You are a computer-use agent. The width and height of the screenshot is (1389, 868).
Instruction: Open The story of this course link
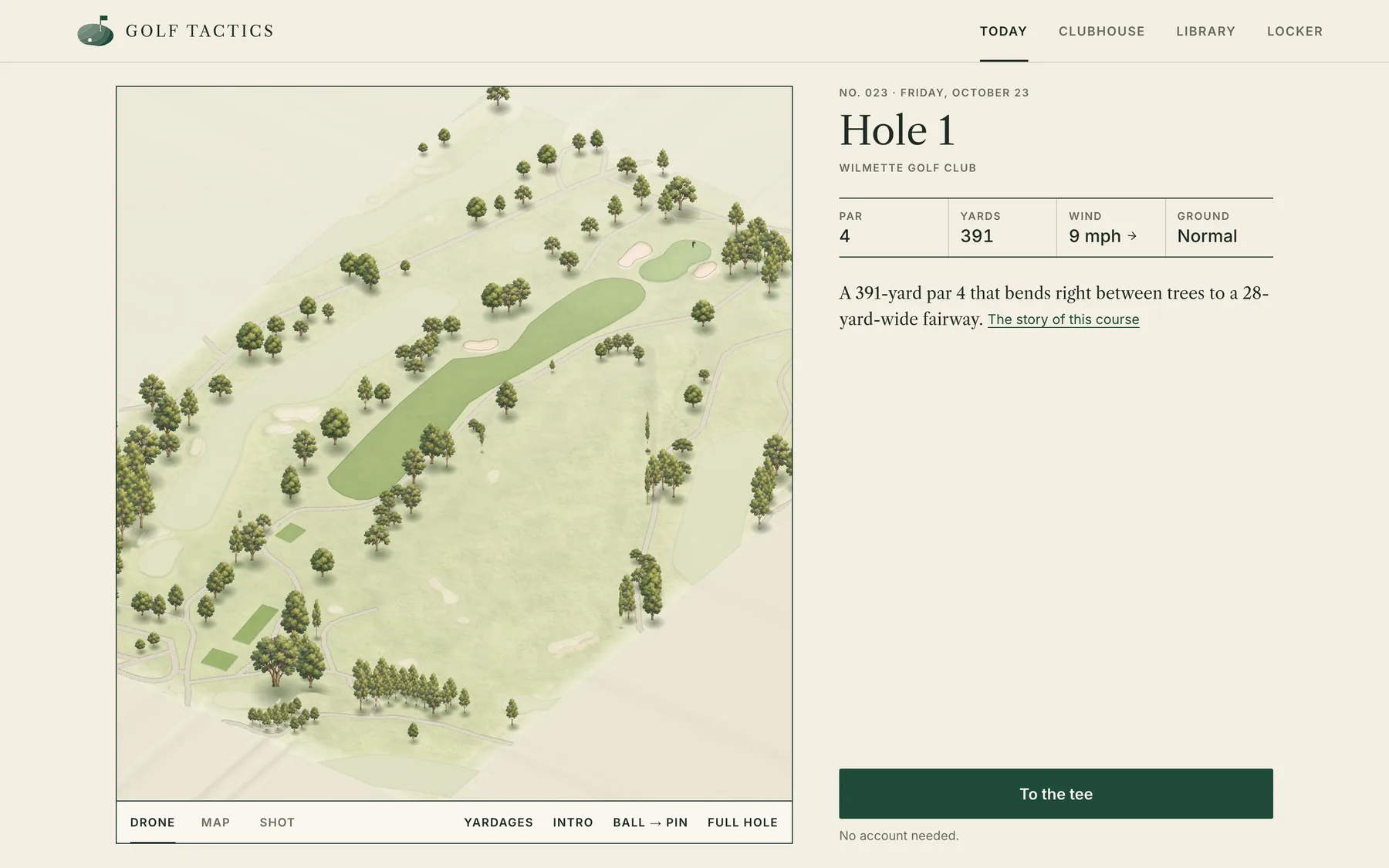1063,319
